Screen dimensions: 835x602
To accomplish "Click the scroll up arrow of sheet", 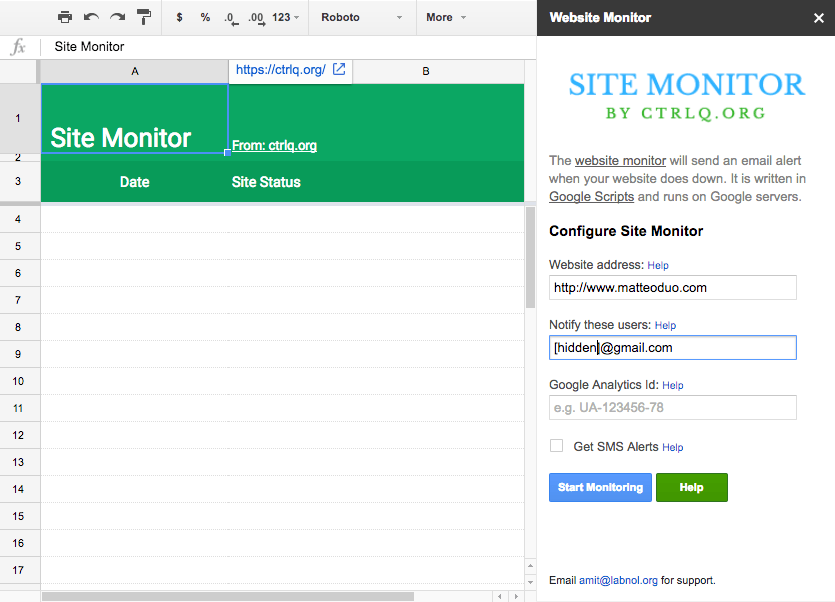I will pos(530,566).
